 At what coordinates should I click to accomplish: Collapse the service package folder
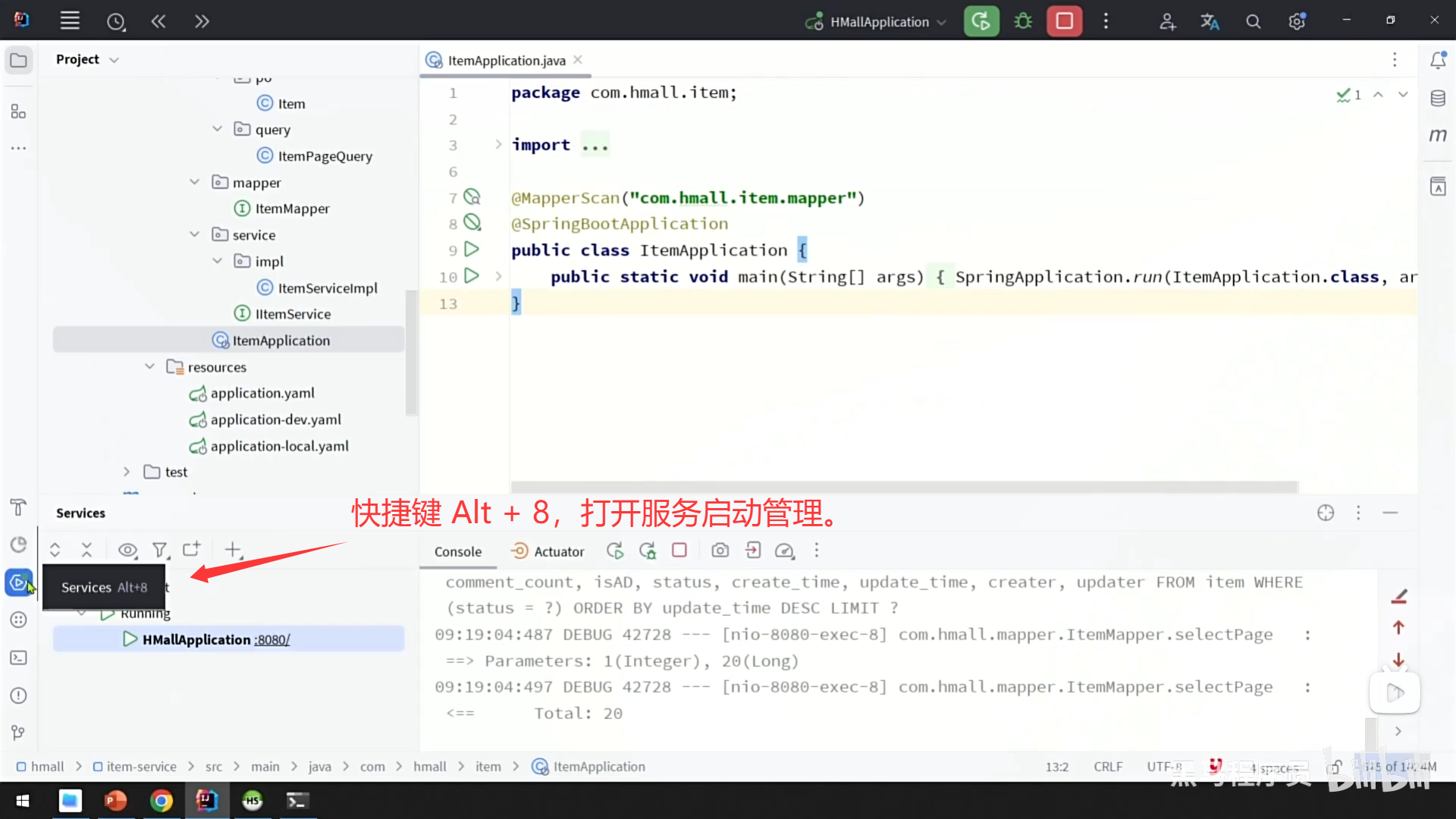point(195,235)
